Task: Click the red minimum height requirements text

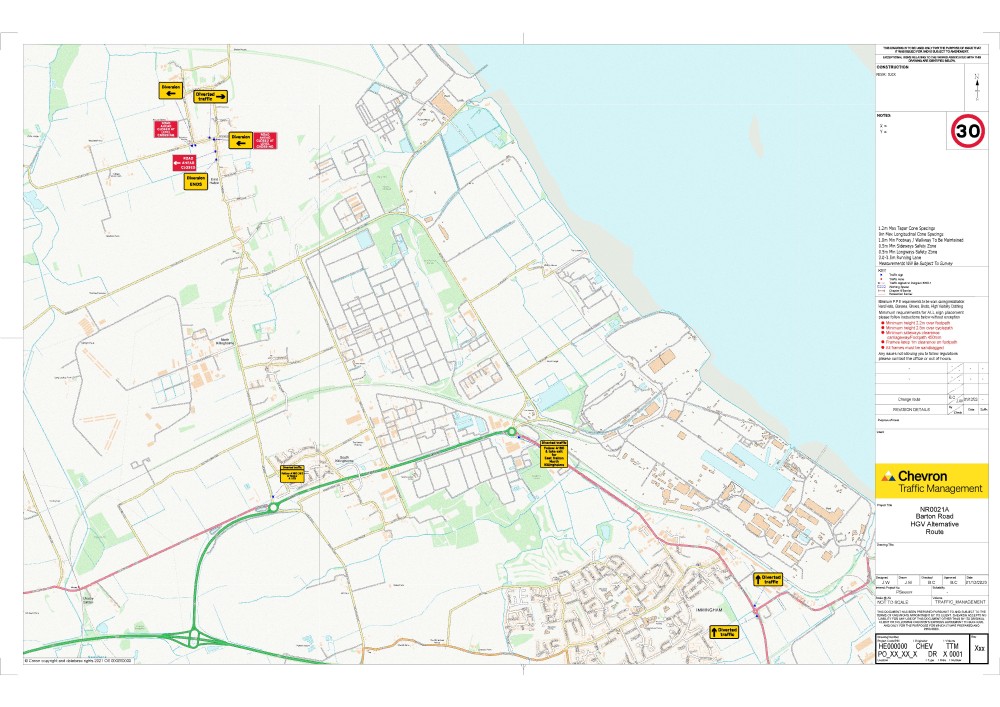Action: coord(918,327)
